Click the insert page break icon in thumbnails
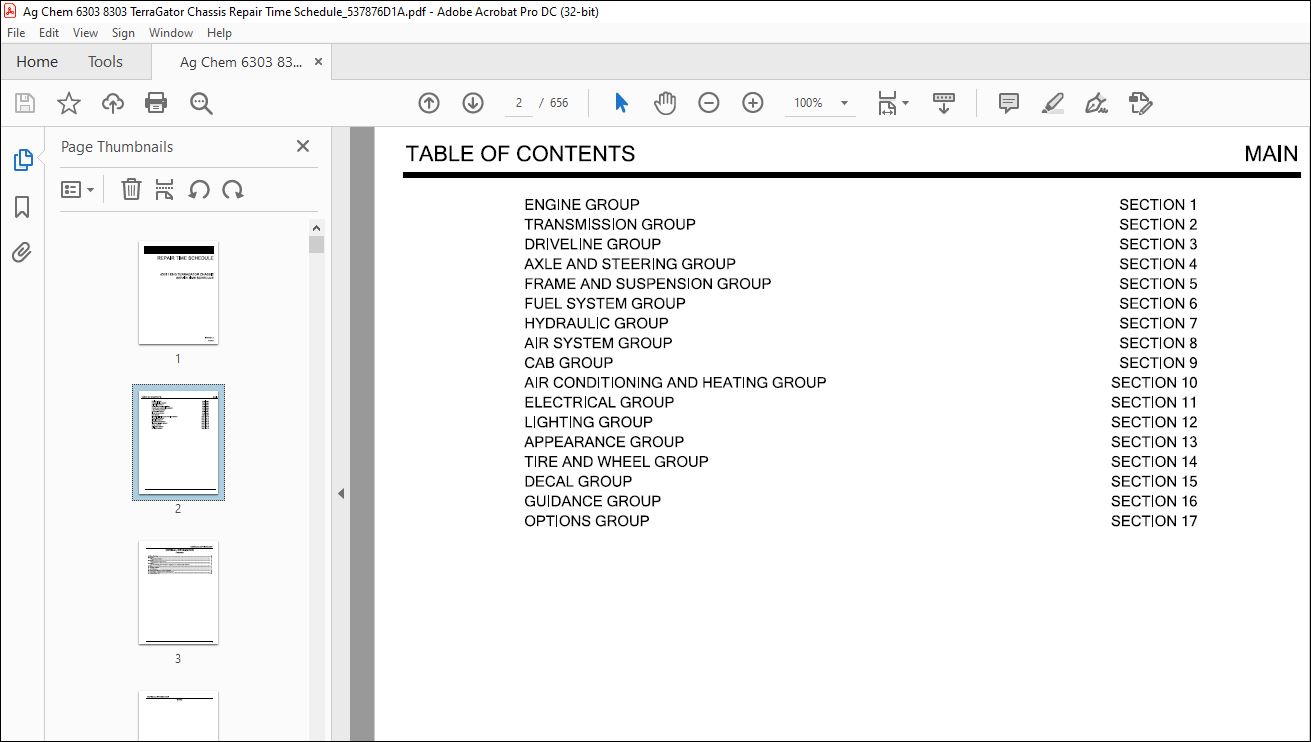 click(x=165, y=189)
